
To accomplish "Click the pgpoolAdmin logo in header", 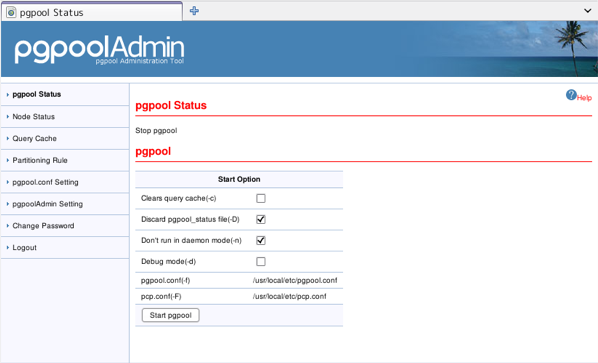I will point(100,50).
